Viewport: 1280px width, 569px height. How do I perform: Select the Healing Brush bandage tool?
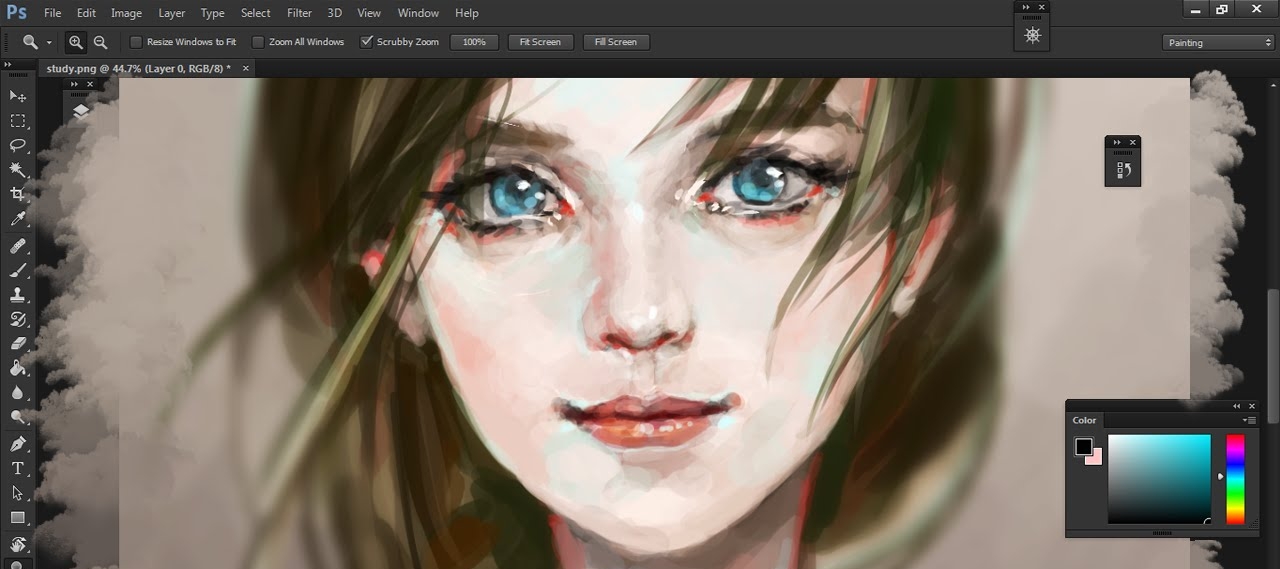point(18,246)
